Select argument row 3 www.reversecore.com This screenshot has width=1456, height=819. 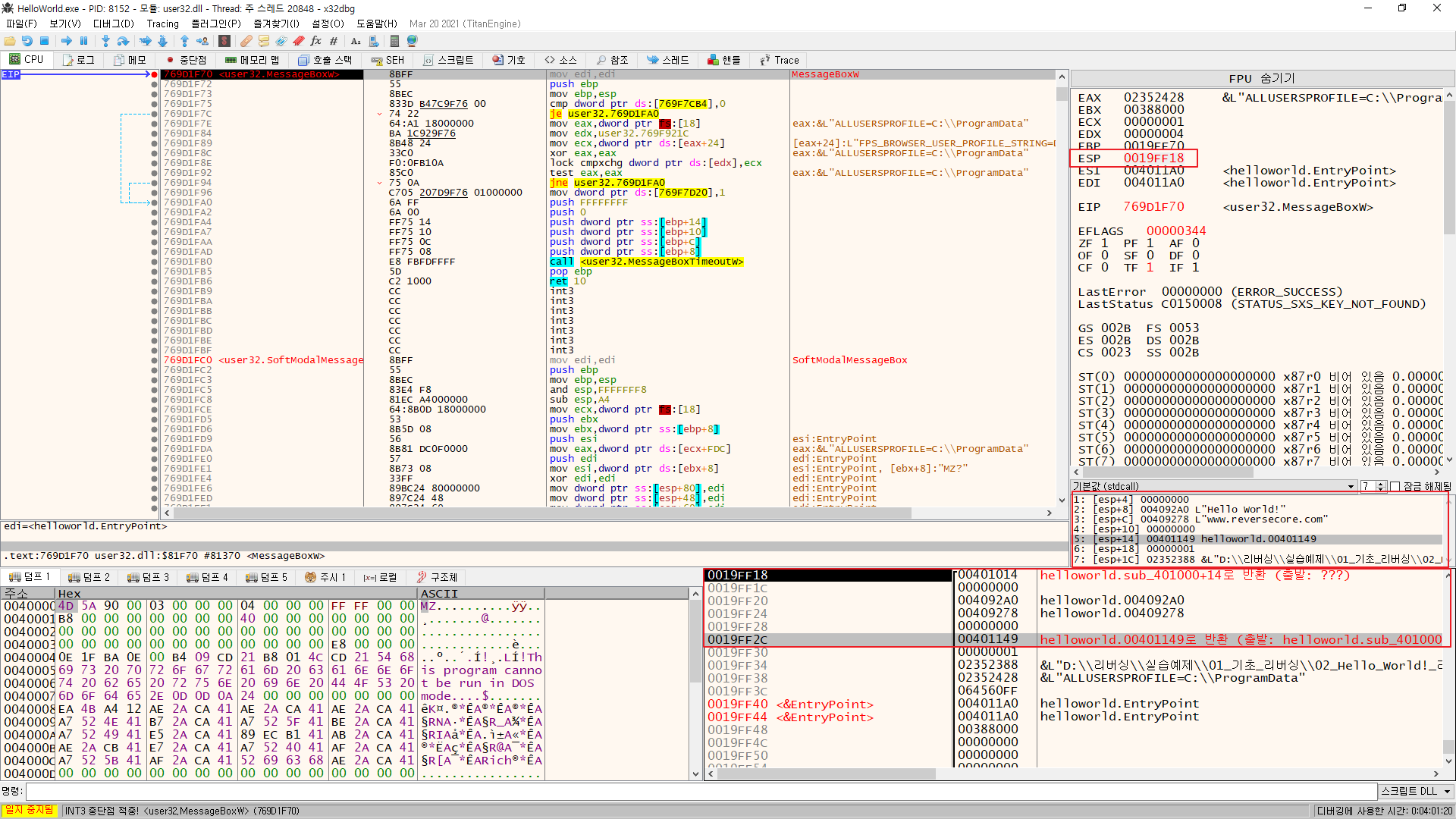tap(1257, 519)
